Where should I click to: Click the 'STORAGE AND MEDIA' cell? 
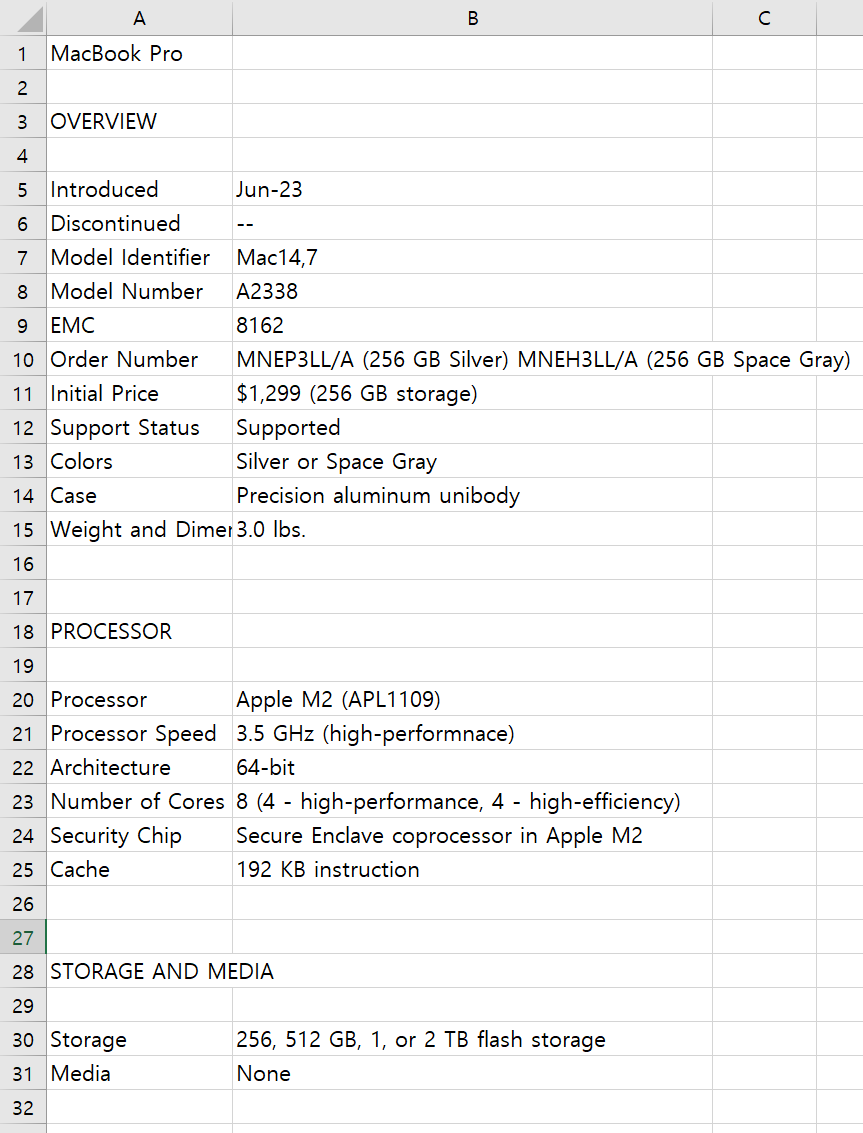click(x=139, y=971)
